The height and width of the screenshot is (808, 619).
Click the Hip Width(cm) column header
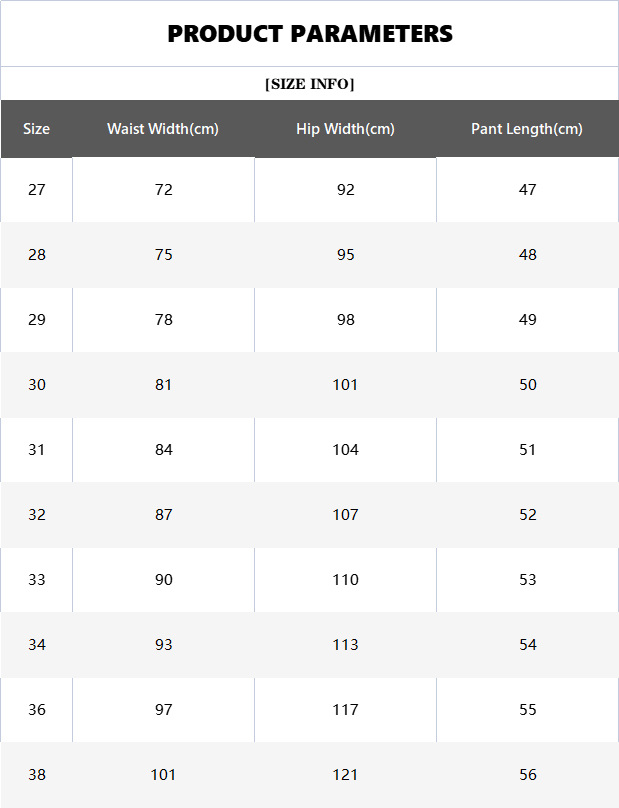[345, 129]
